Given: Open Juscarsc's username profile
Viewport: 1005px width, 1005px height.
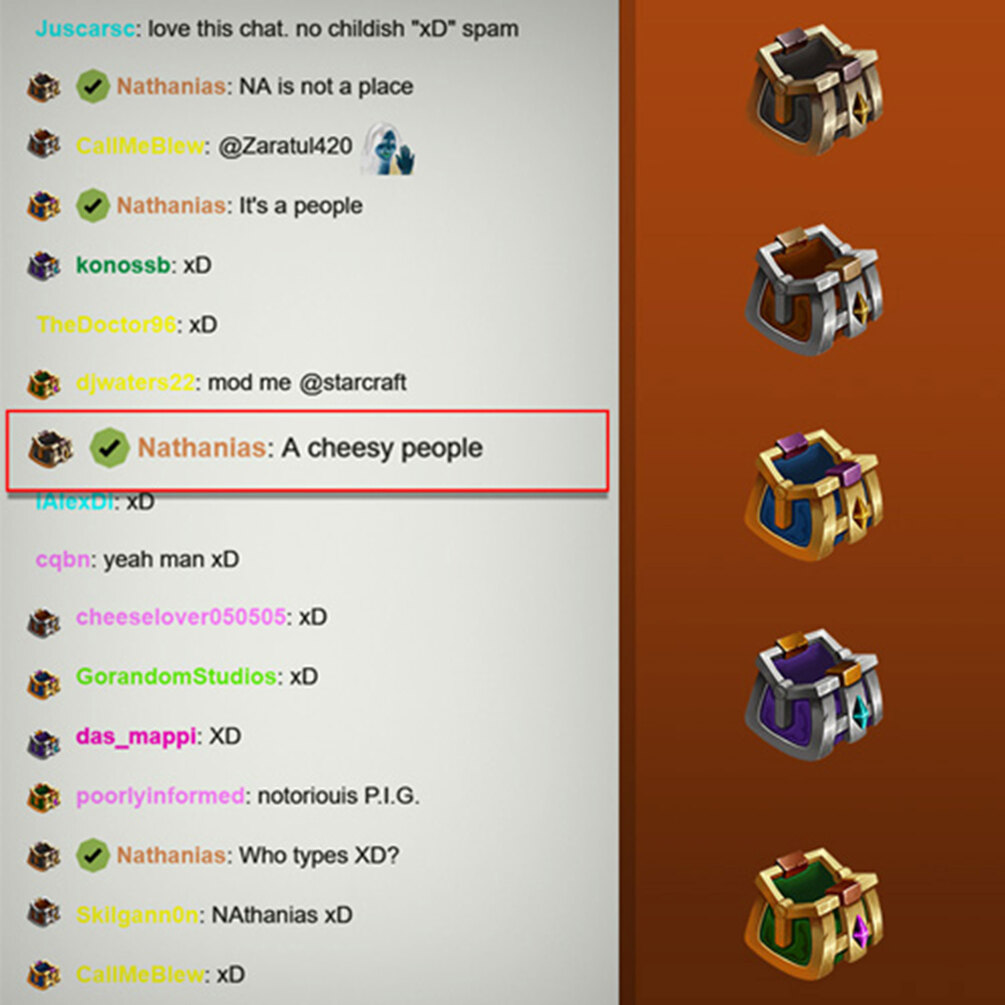Looking at the screenshot, I should click(85, 29).
